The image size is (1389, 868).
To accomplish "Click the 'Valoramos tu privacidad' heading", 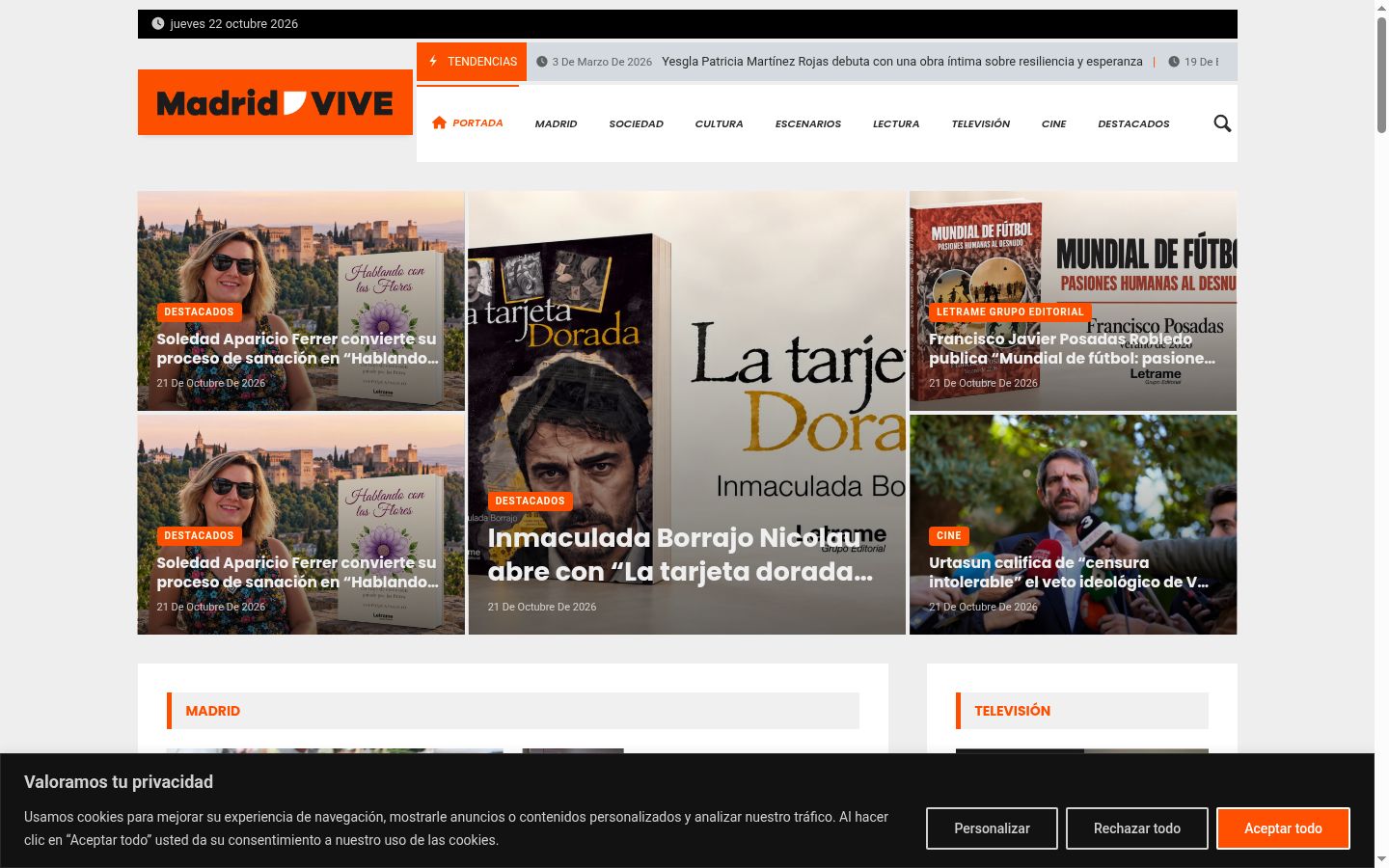I will pyautogui.click(x=119, y=782).
